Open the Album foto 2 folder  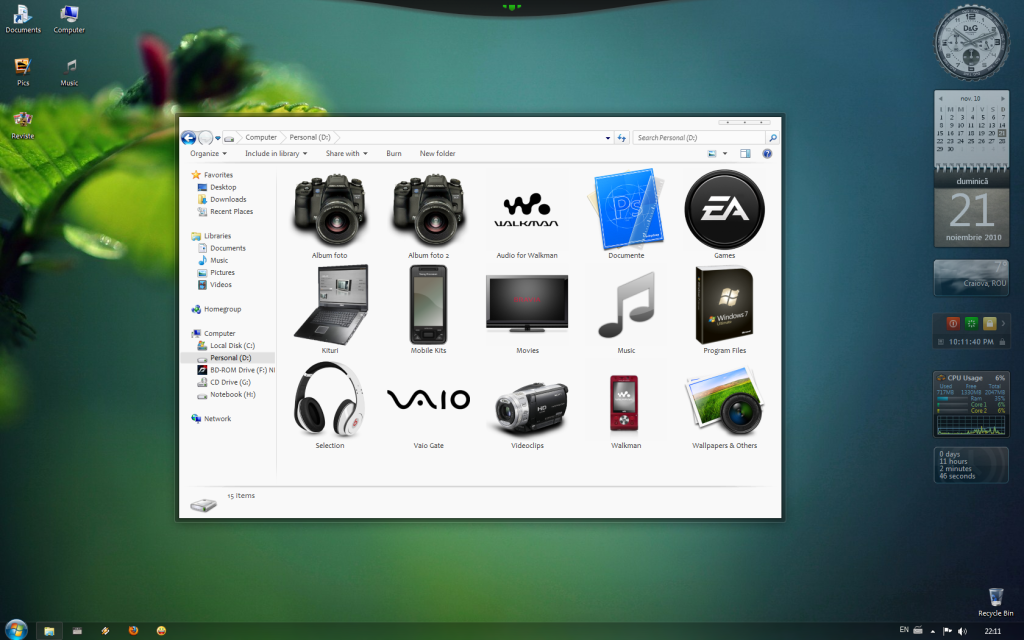[x=428, y=211]
